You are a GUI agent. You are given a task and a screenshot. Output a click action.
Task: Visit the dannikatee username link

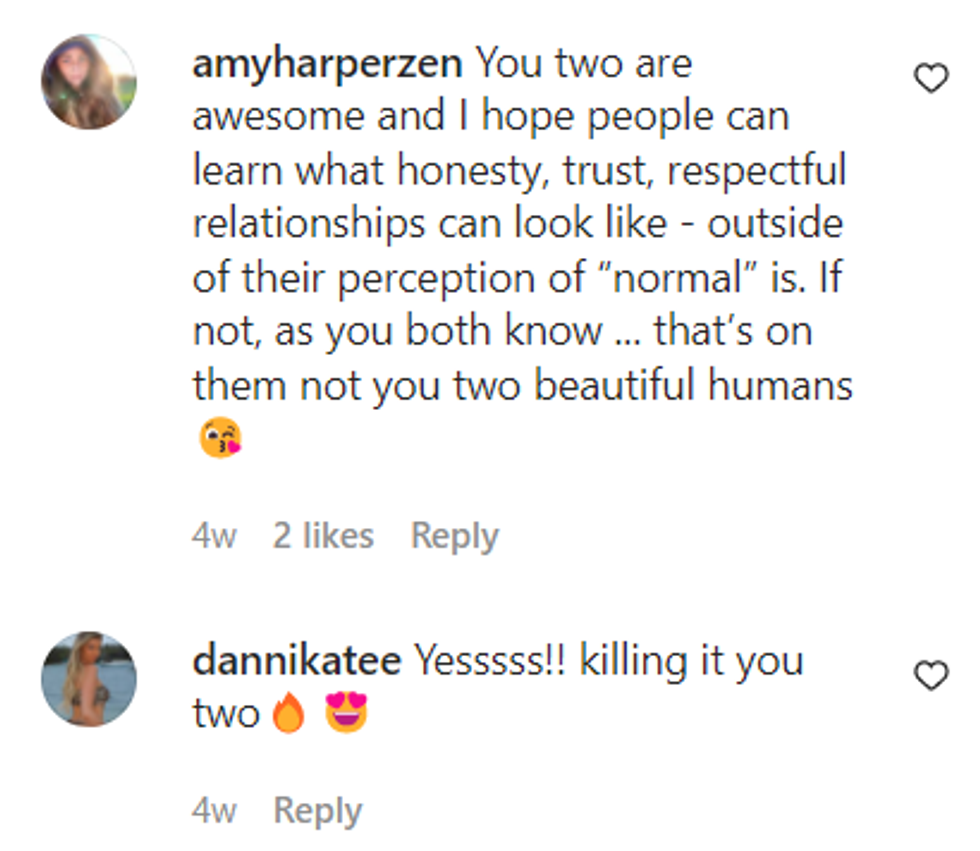[296, 661]
